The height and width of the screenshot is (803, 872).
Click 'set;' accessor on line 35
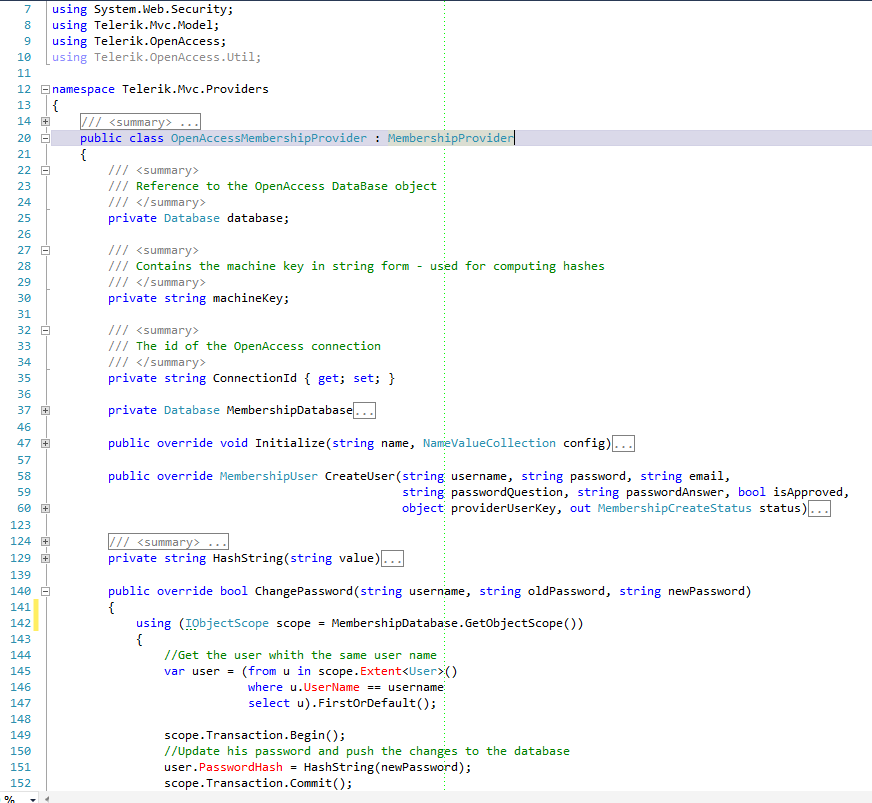(366, 378)
